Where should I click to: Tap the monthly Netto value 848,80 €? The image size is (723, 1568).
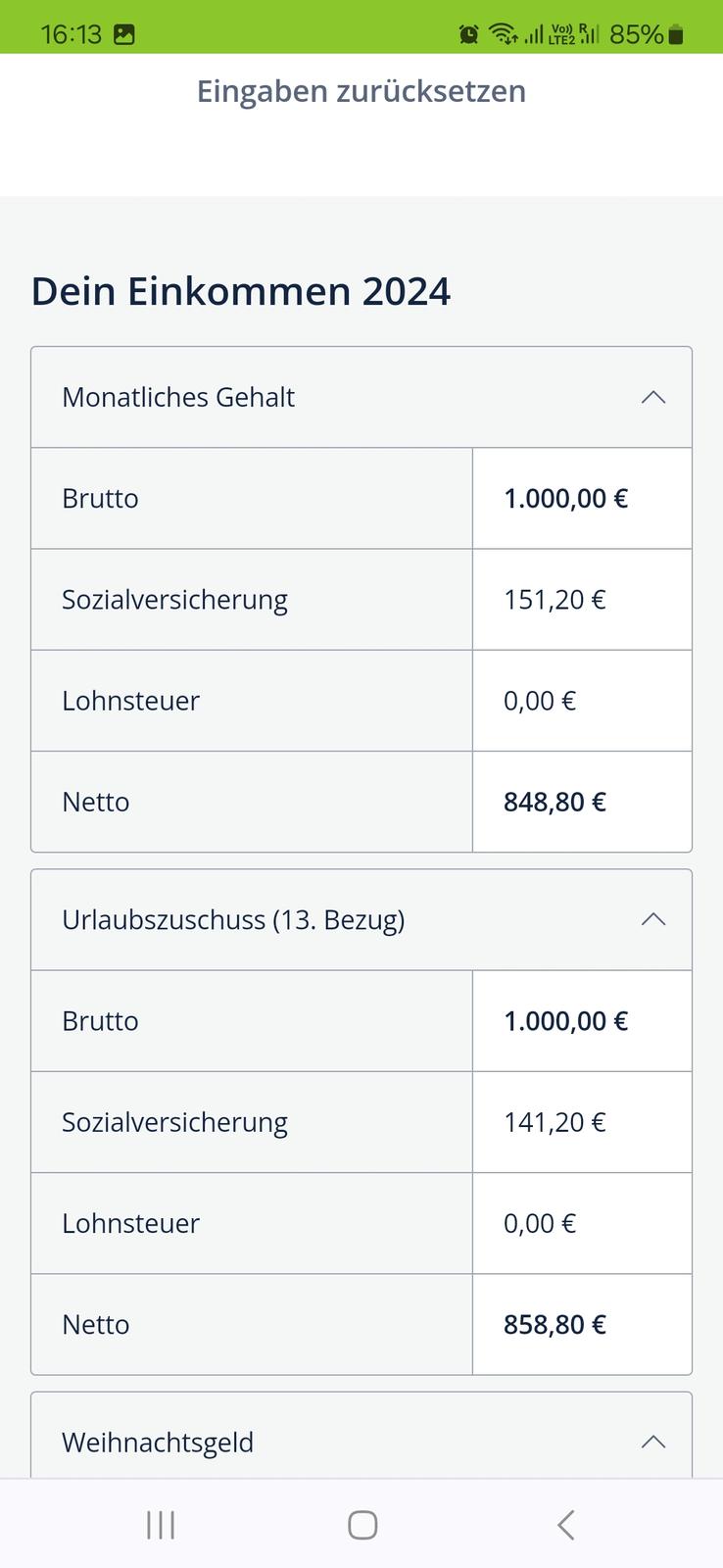pyautogui.click(x=554, y=802)
